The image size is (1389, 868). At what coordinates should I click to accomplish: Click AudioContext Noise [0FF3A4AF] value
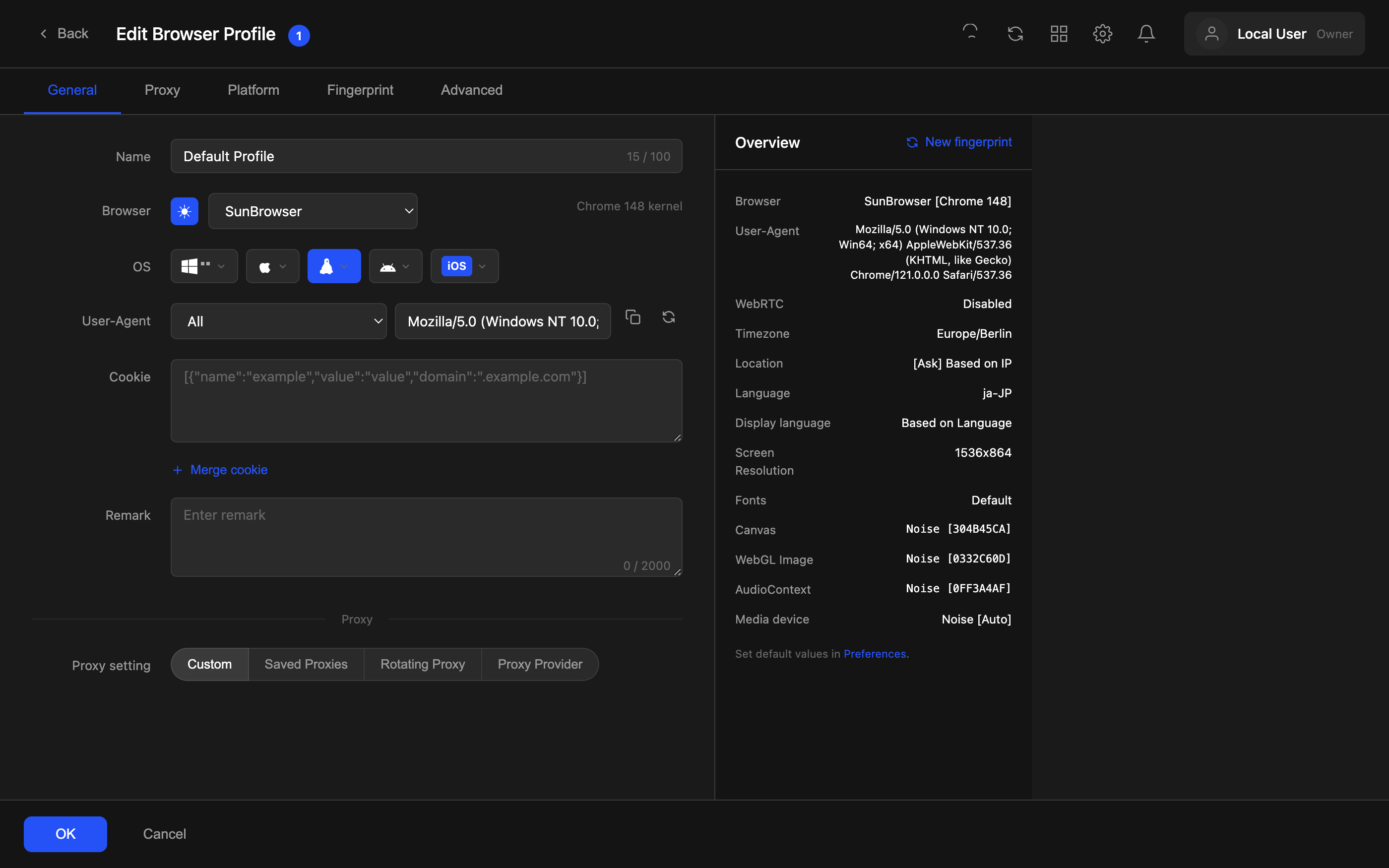pyautogui.click(x=958, y=588)
